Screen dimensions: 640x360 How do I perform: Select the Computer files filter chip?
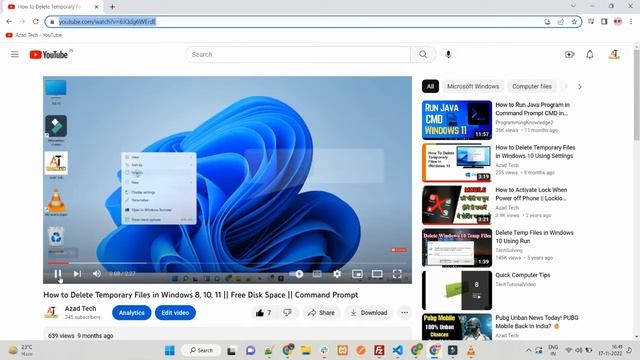532,87
